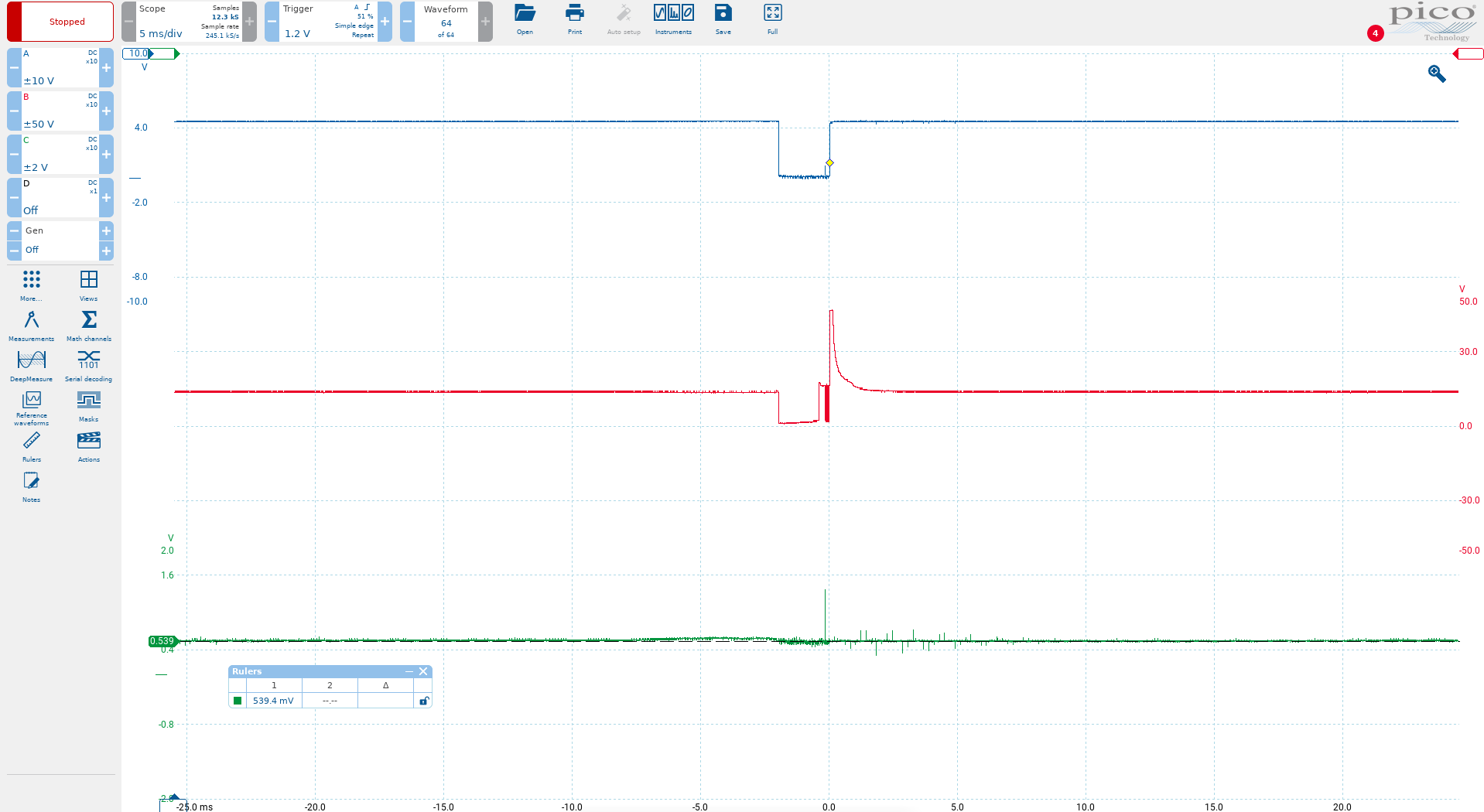Open Reference waveforms panel
The height and width of the screenshot is (812, 1484).
(31, 405)
